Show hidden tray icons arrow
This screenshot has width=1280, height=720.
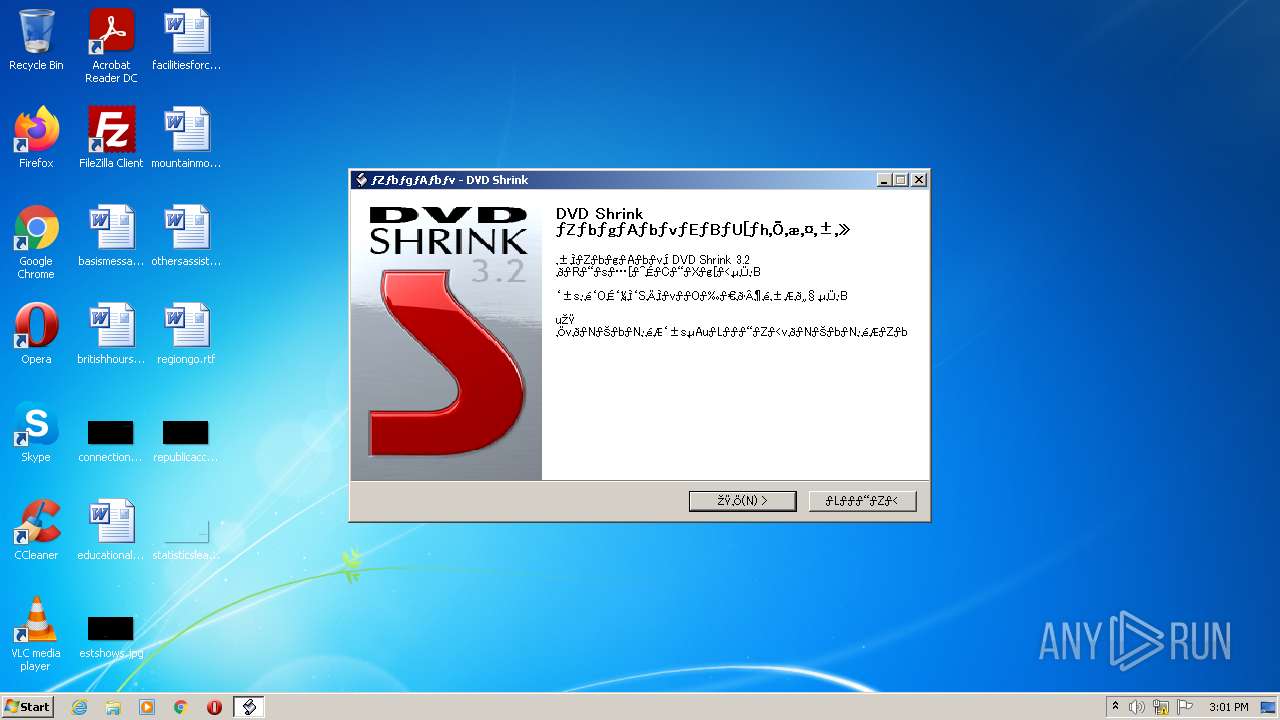(1115, 707)
